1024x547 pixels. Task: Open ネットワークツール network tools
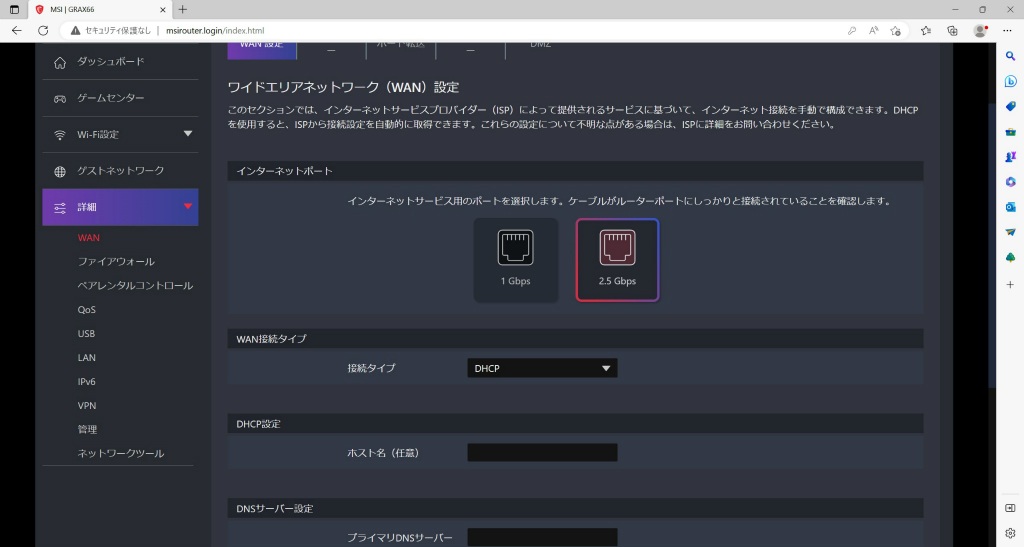coord(121,454)
